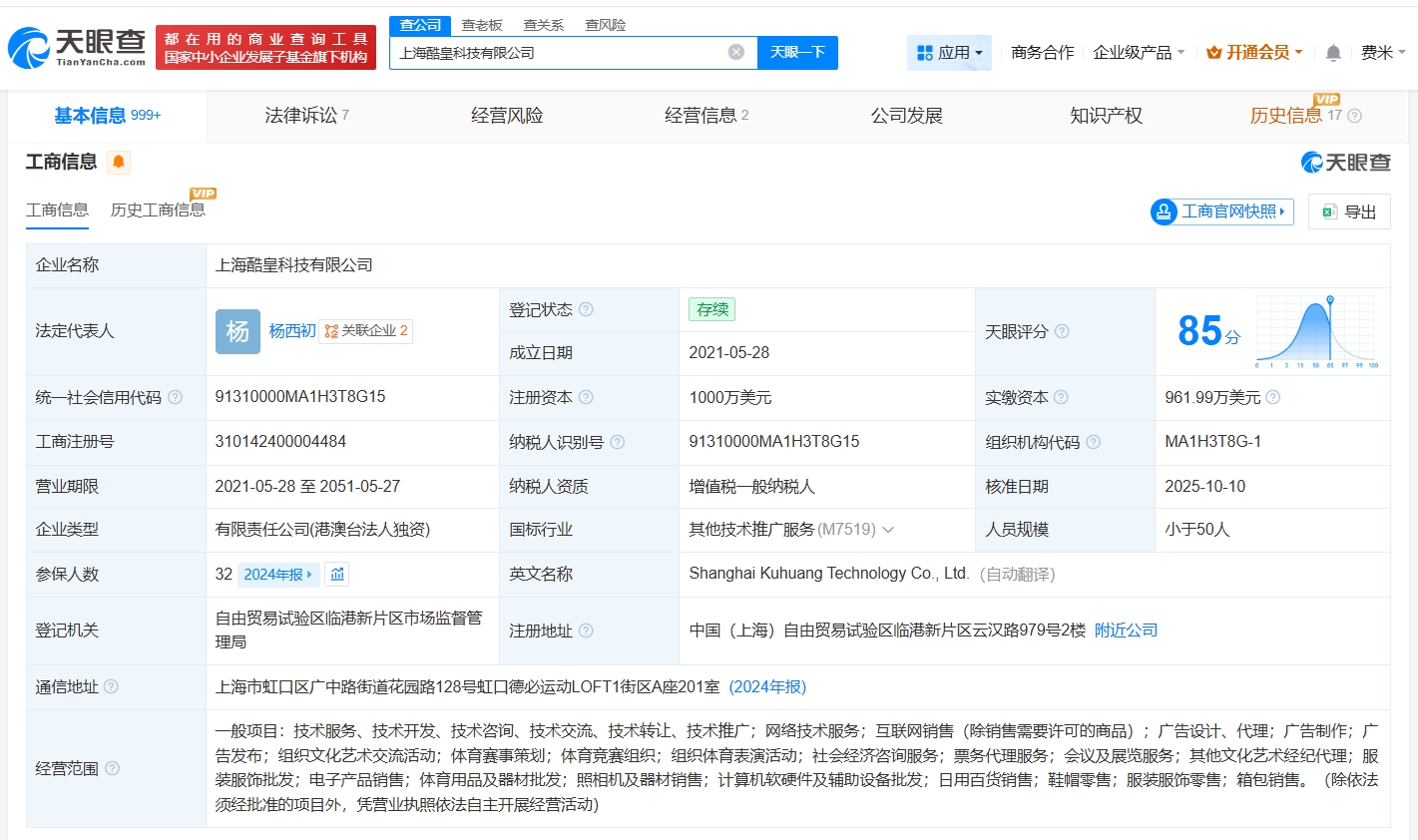The width and height of the screenshot is (1418, 840).
Task: Click the Tianyancha logo in header
Action: 77,47
